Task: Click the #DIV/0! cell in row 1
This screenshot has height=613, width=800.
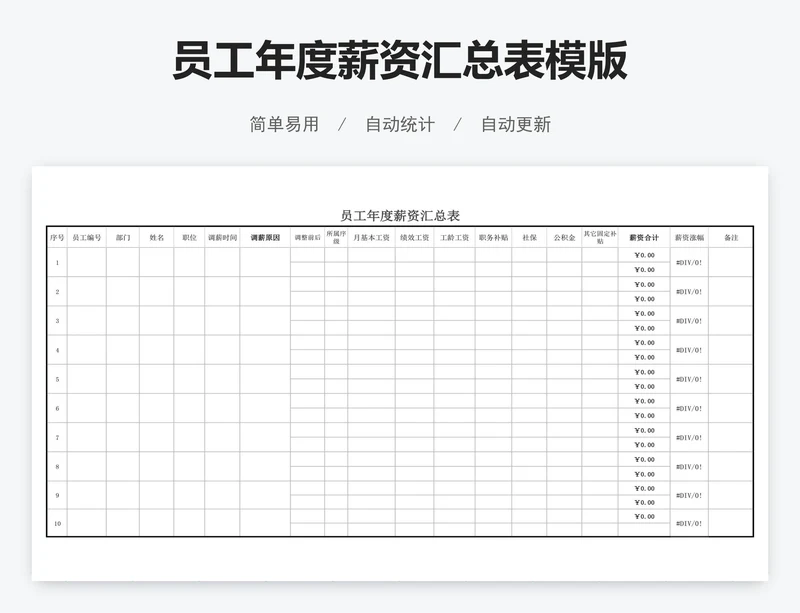Action: (x=689, y=263)
